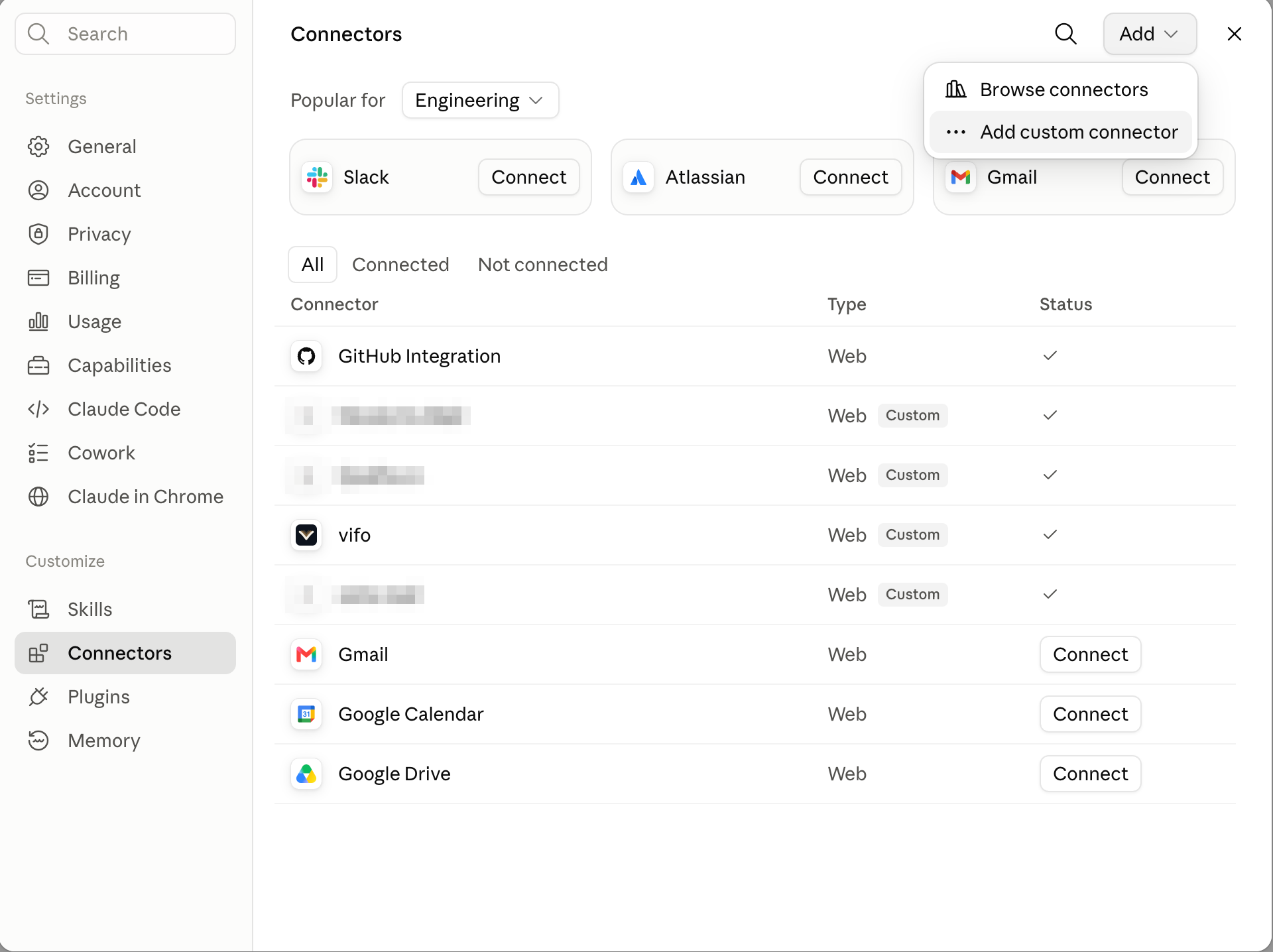This screenshot has width=1273, height=952.
Task: Click the Slack logo in popular card
Action: (317, 177)
